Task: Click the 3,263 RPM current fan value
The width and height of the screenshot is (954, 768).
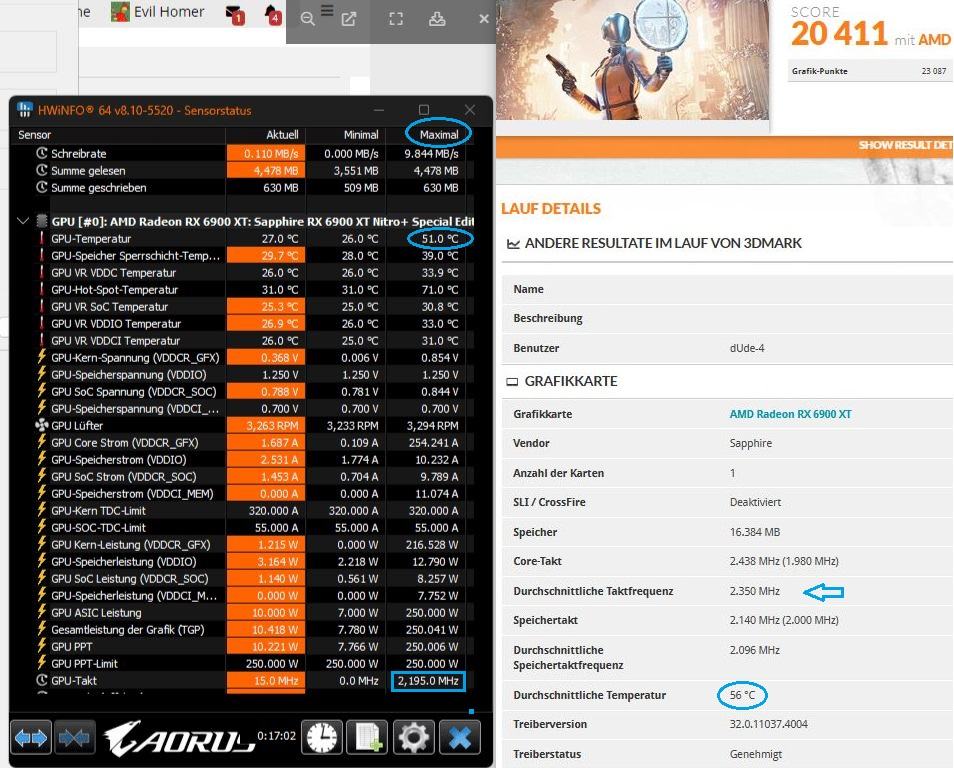Action: click(272, 425)
